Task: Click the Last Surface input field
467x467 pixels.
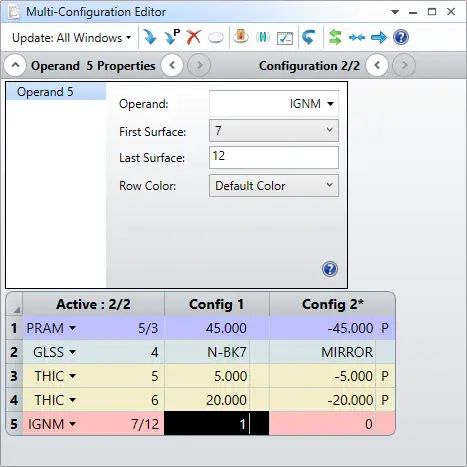Action: (274, 157)
